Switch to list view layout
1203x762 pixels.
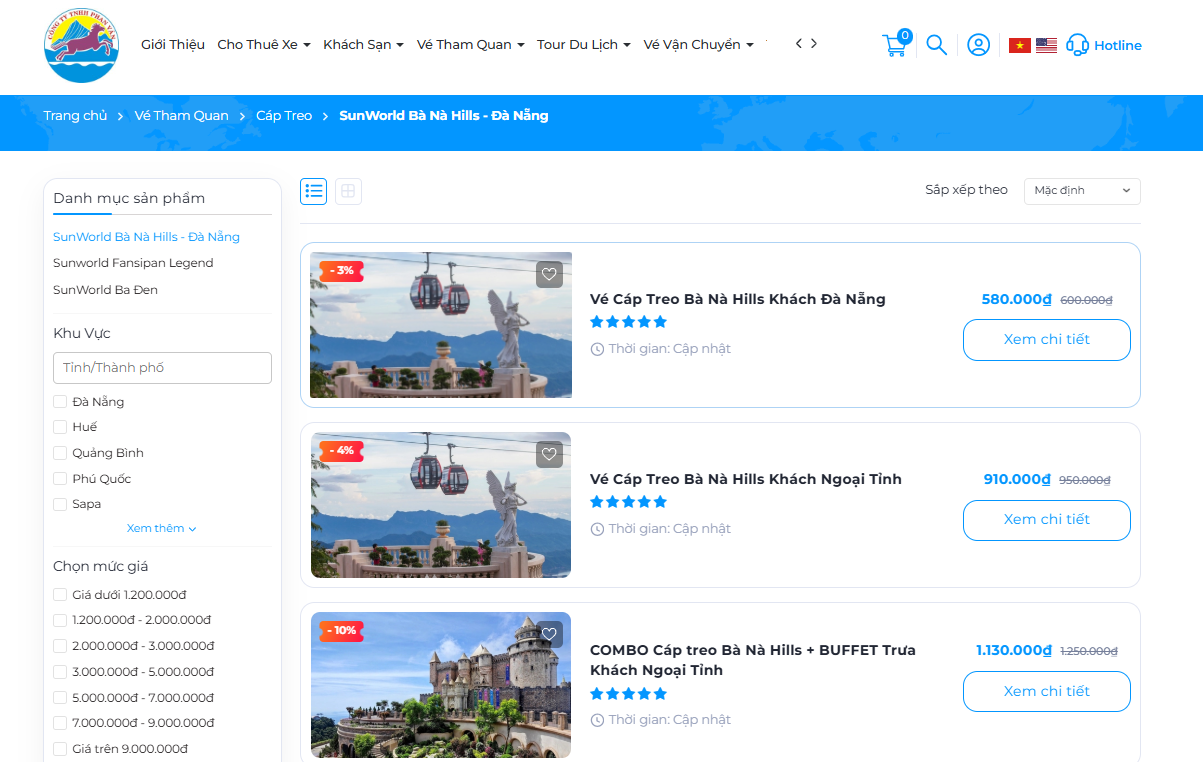coord(314,191)
